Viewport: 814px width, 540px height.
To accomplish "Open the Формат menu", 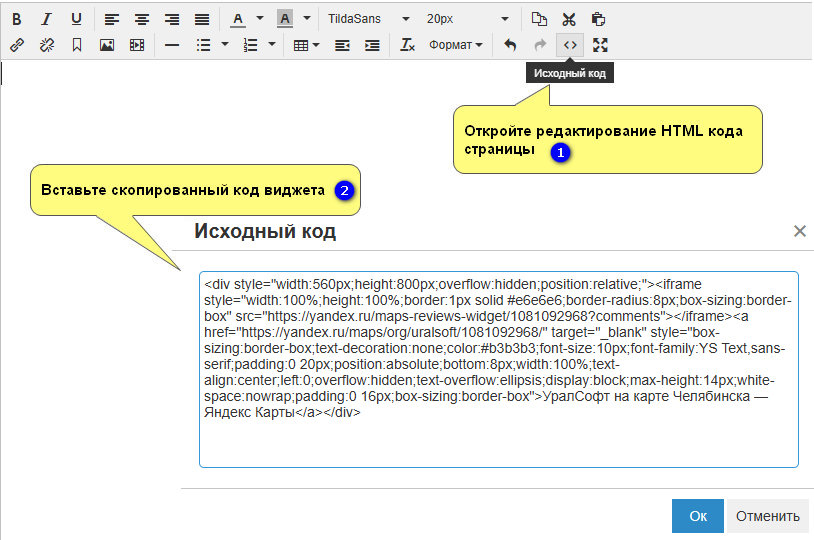I will click(x=455, y=45).
